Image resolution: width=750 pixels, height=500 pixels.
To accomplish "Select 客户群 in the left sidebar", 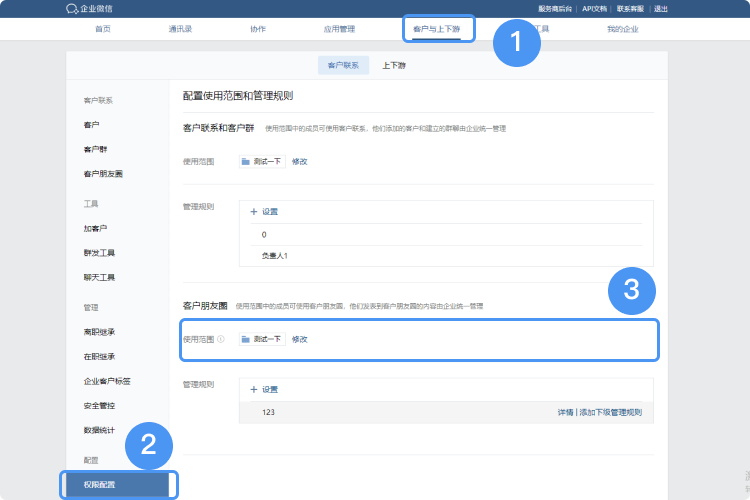I will (96, 149).
